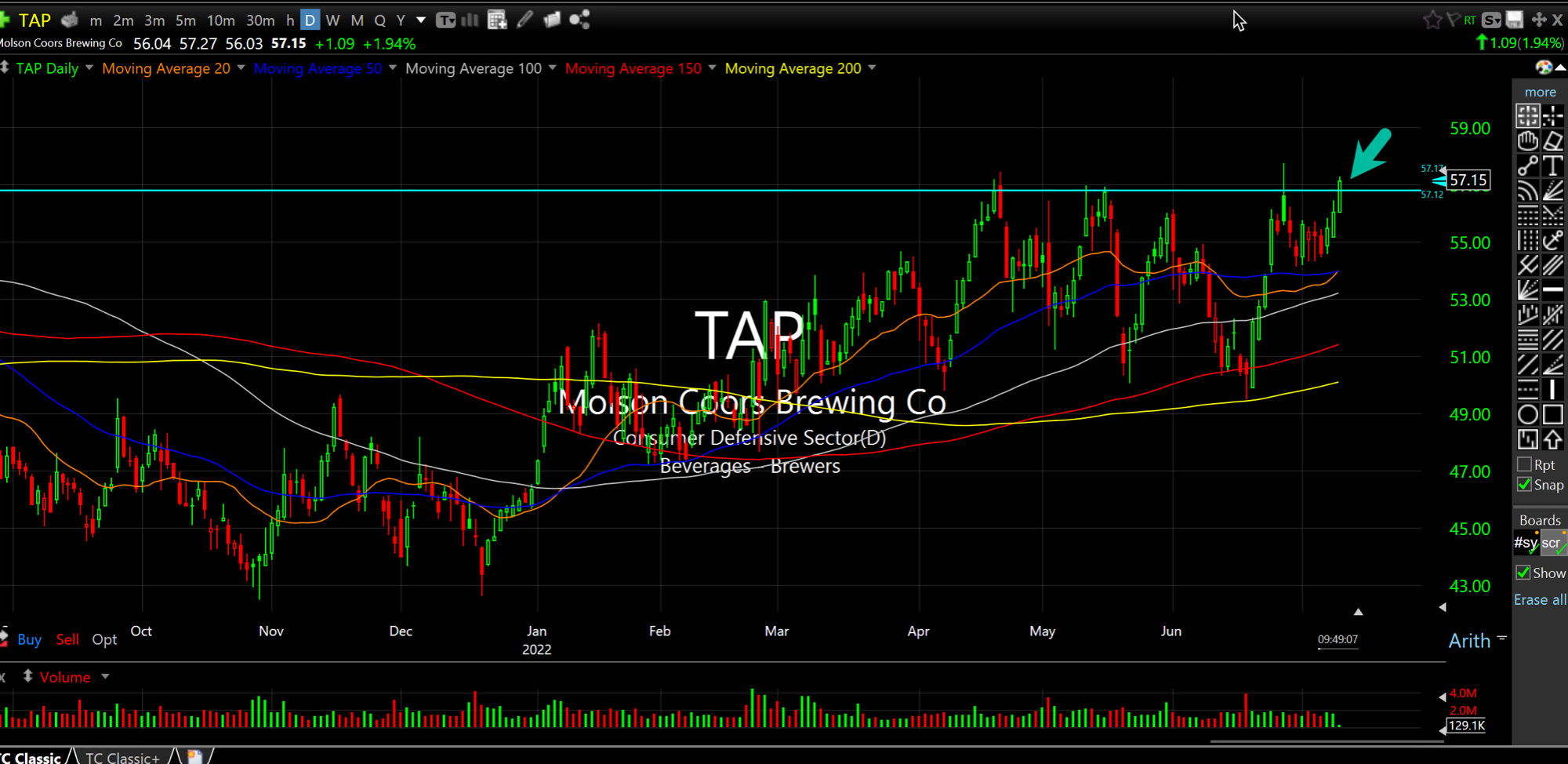Click the TAP ticker symbol

[x=34, y=20]
